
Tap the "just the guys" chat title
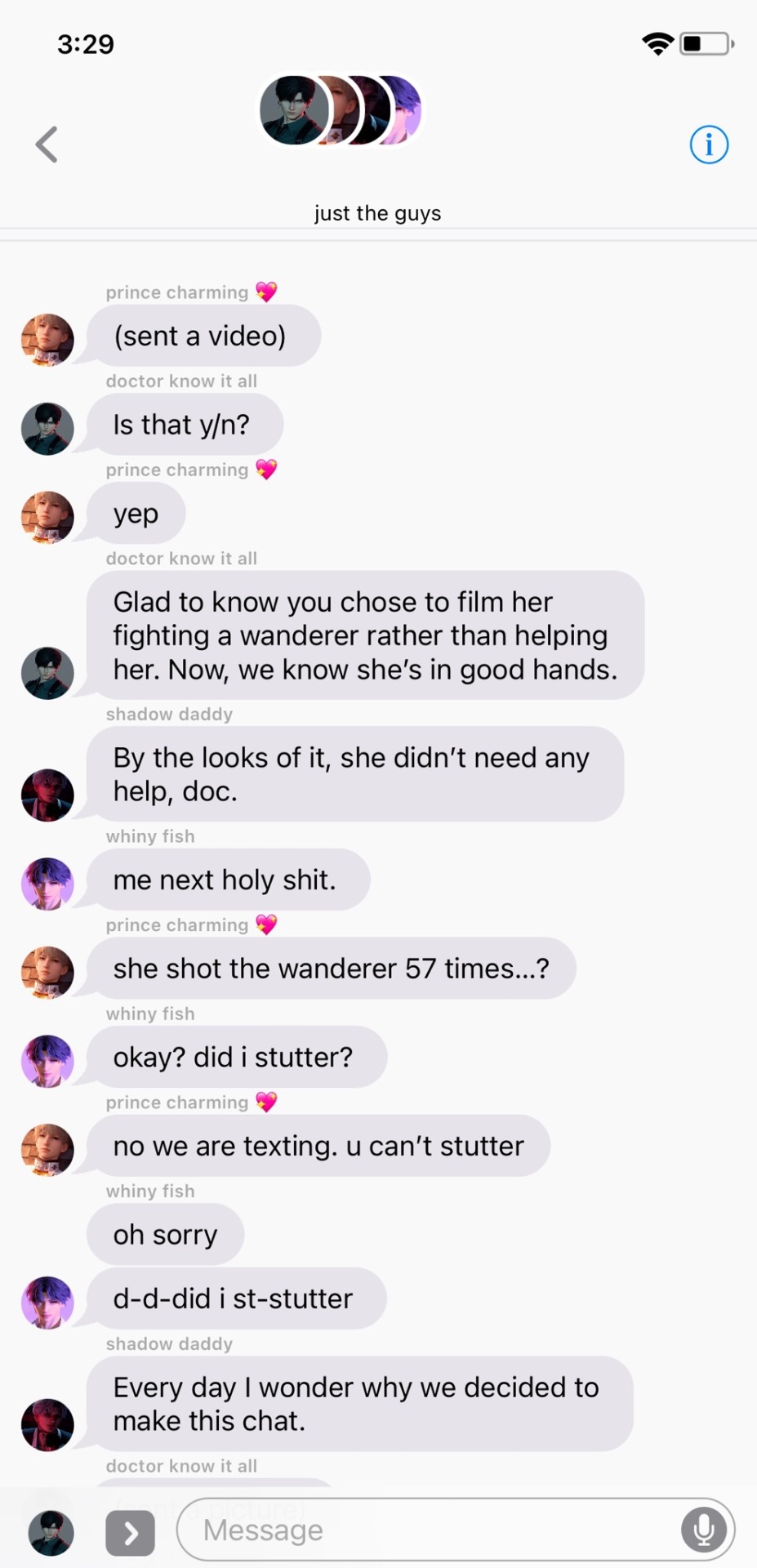(x=378, y=213)
